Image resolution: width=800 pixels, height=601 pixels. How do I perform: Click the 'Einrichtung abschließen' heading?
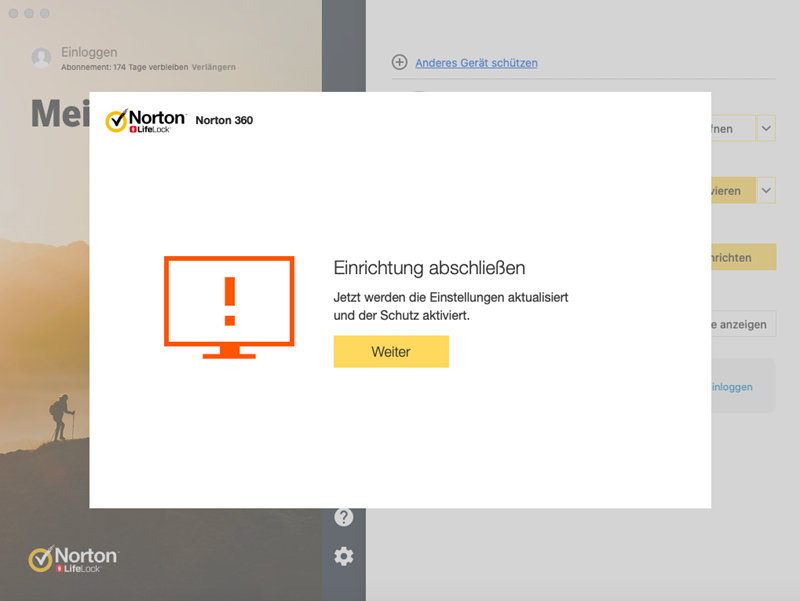tap(429, 268)
